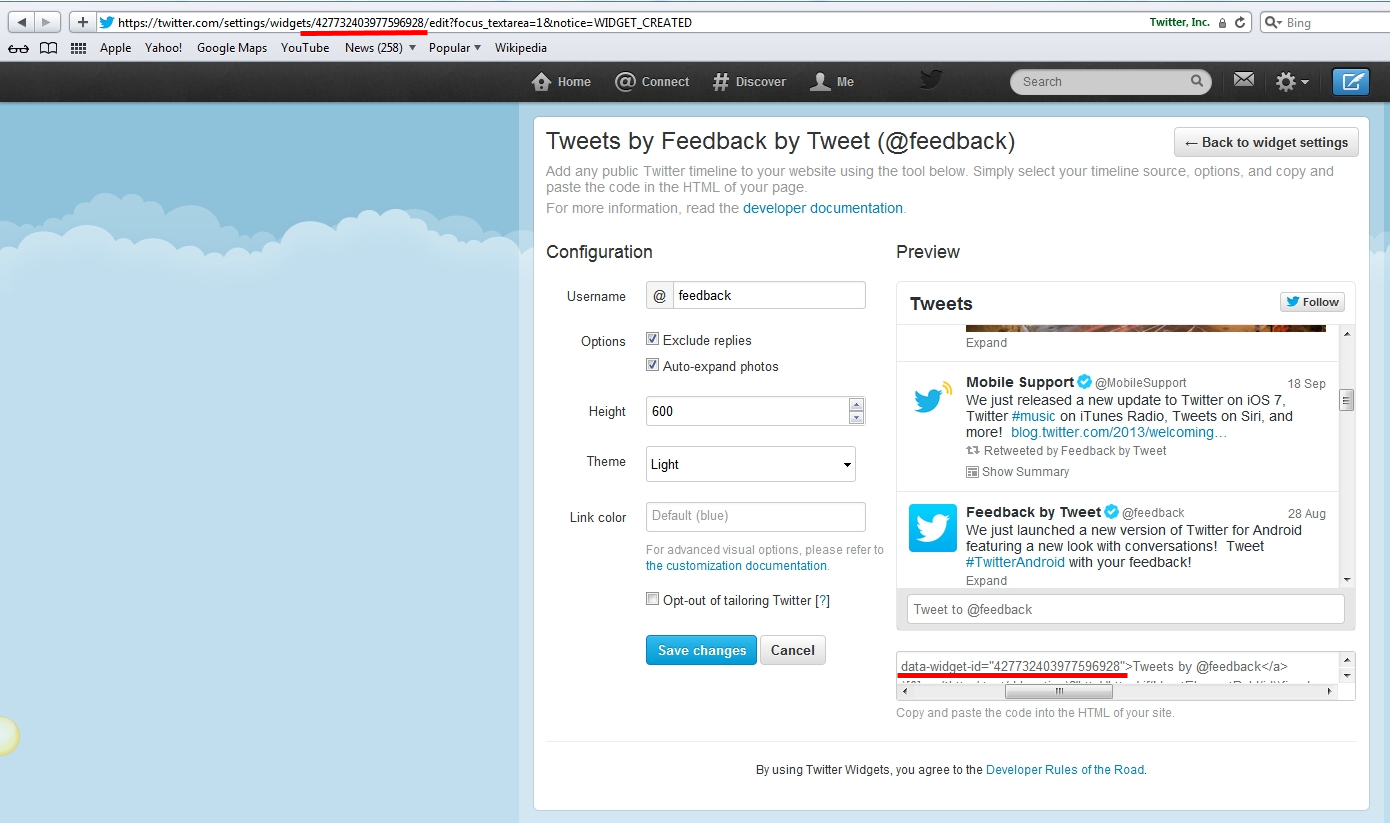Go back with the browser back arrow

(21, 22)
